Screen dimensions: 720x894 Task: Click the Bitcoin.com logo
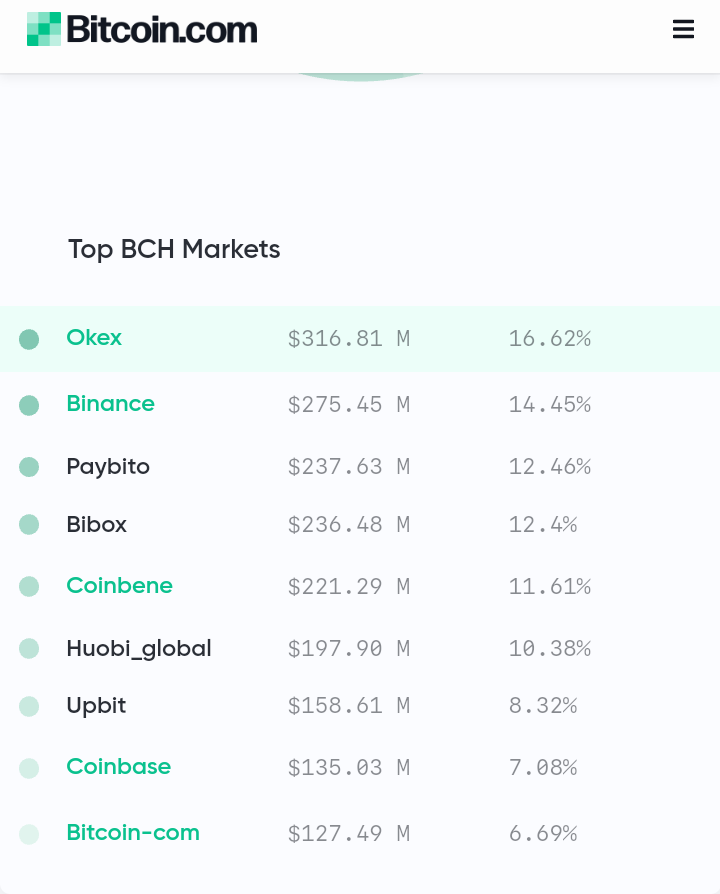click(142, 29)
